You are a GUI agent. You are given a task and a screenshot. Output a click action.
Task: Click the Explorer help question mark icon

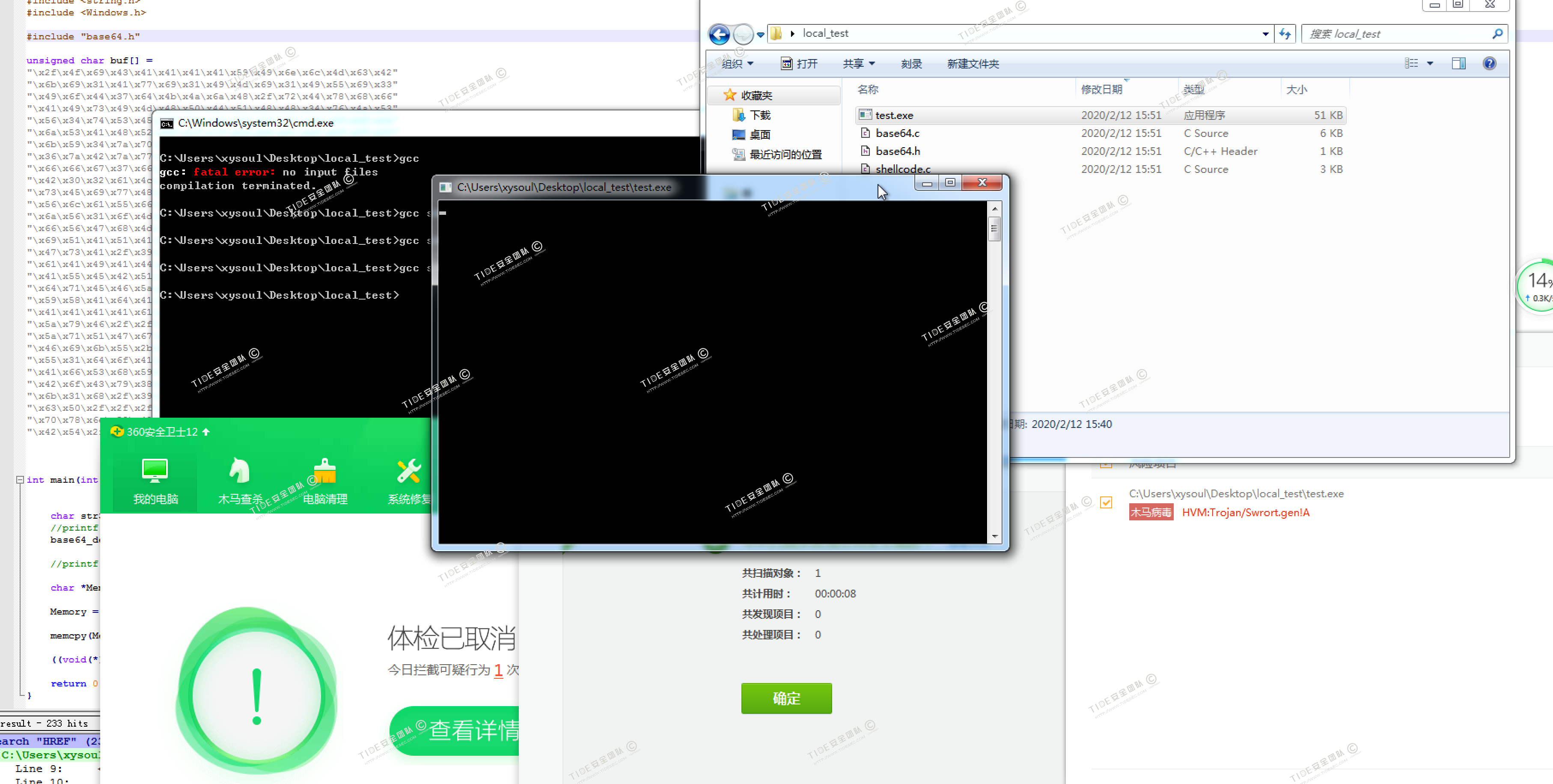coord(1489,63)
